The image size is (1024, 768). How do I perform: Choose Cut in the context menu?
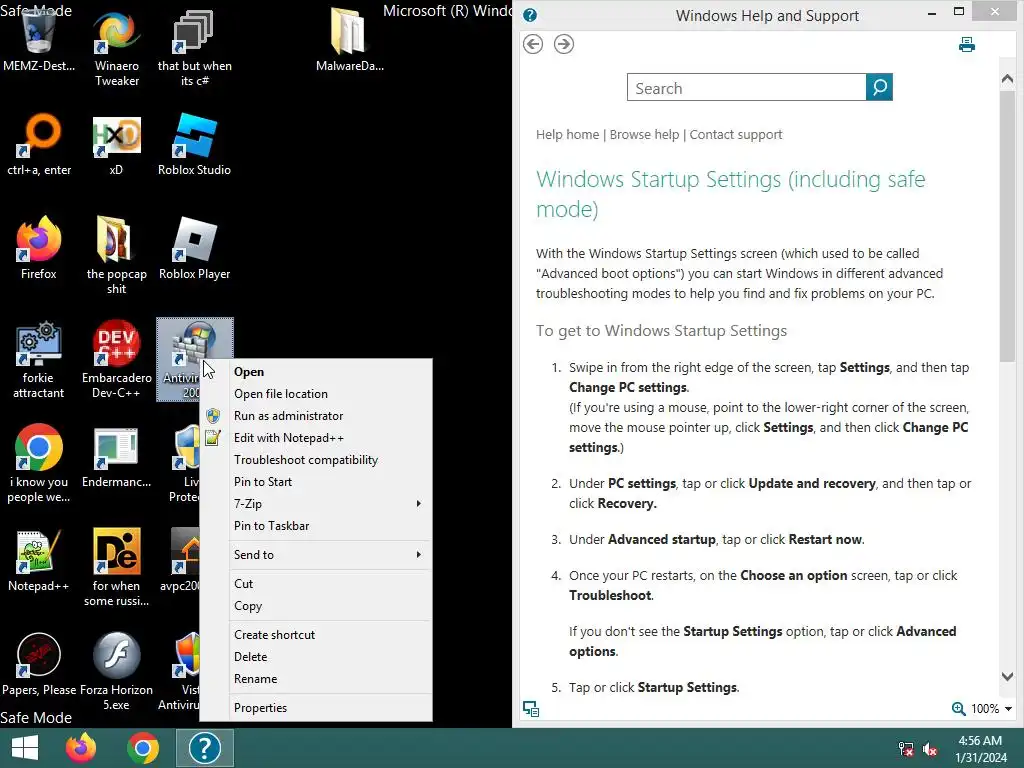[316, 584]
